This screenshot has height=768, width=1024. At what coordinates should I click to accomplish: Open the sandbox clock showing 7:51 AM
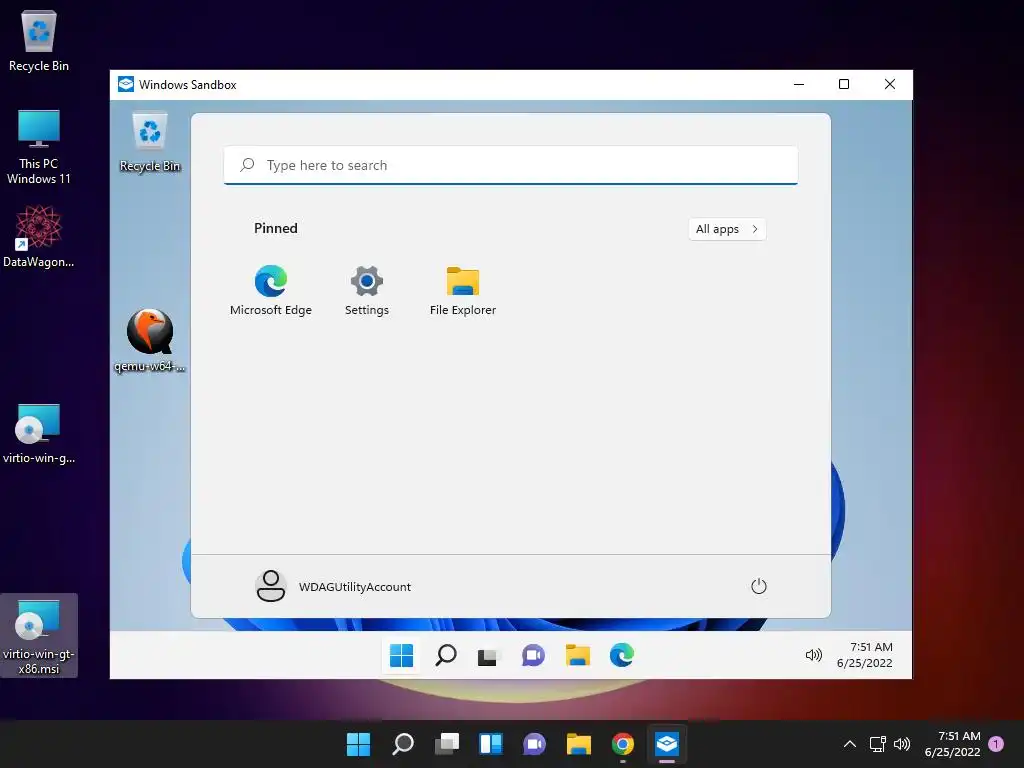tap(865, 655)
